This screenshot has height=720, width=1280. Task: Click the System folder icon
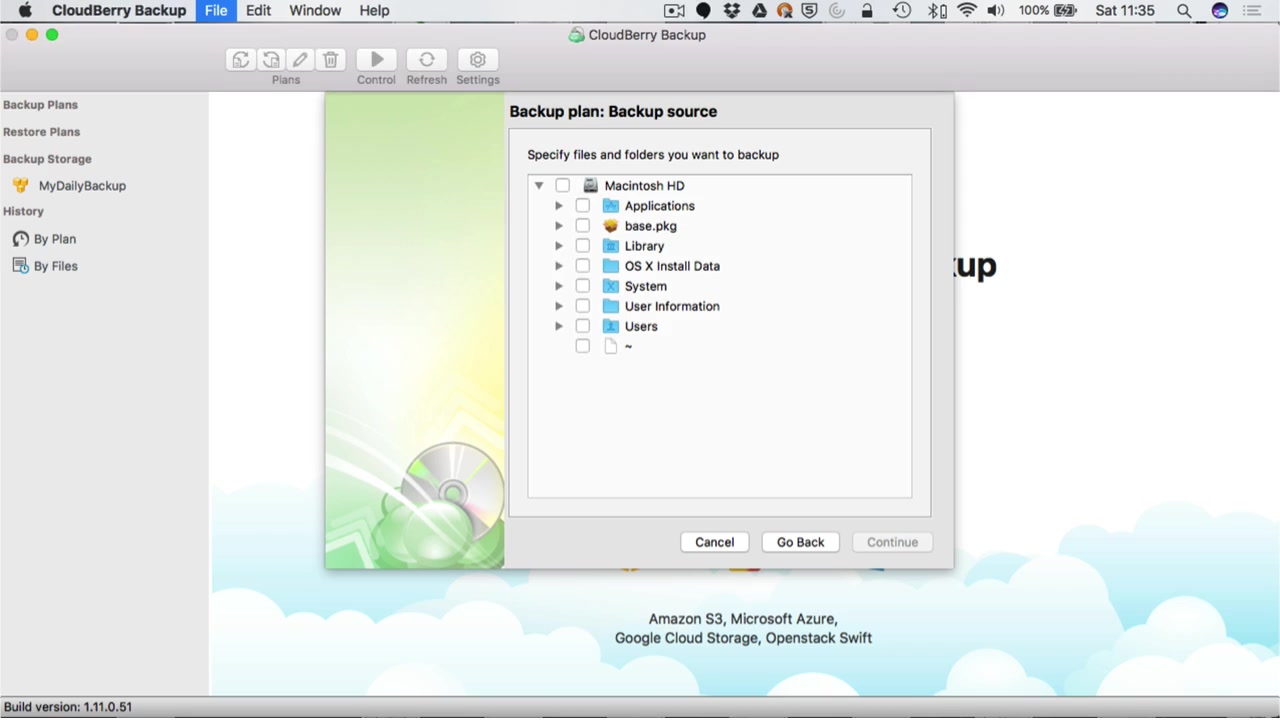(611, 286)
